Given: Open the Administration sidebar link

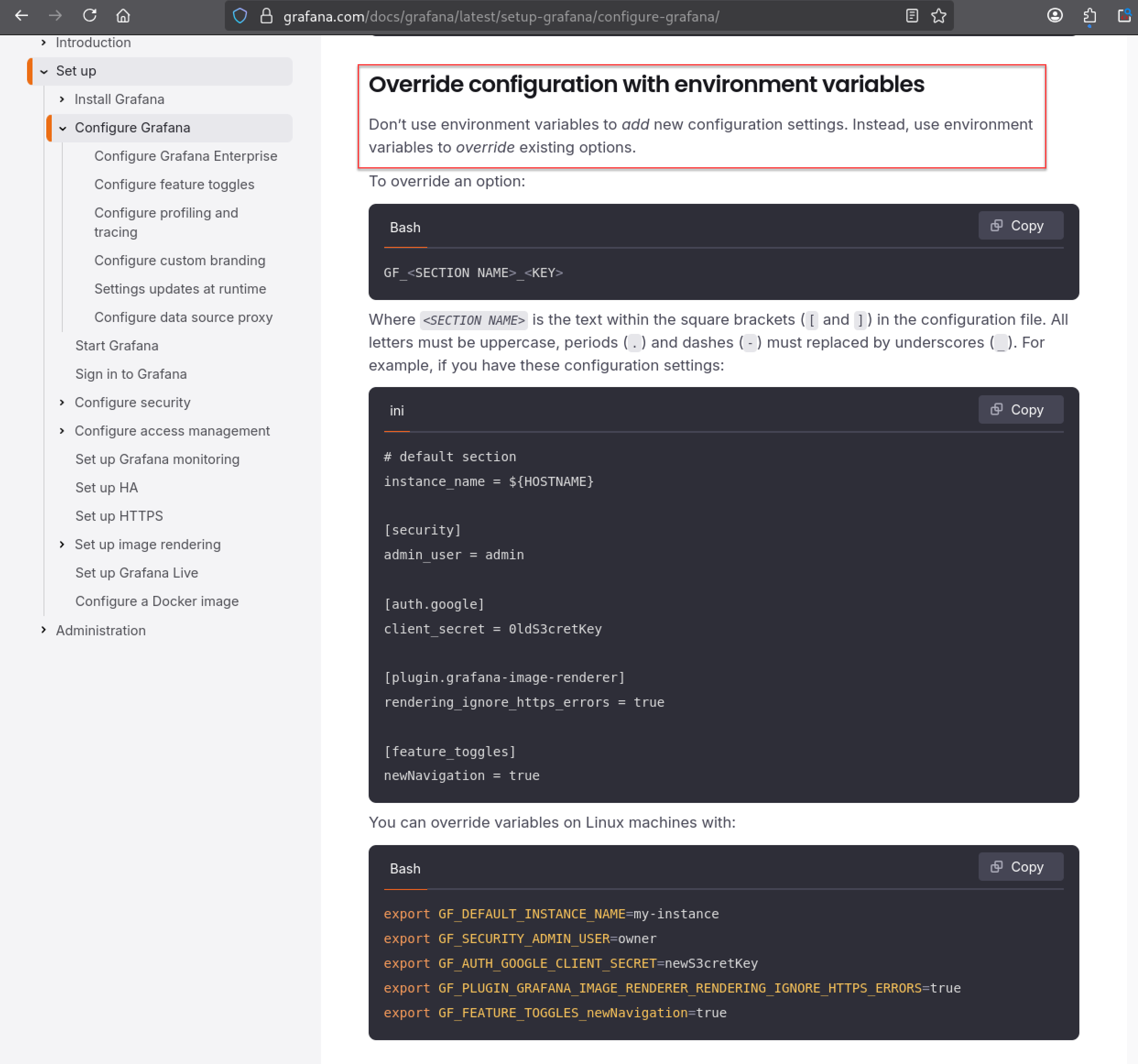Looking at the screenshot, I should click(x=101, y=631).
